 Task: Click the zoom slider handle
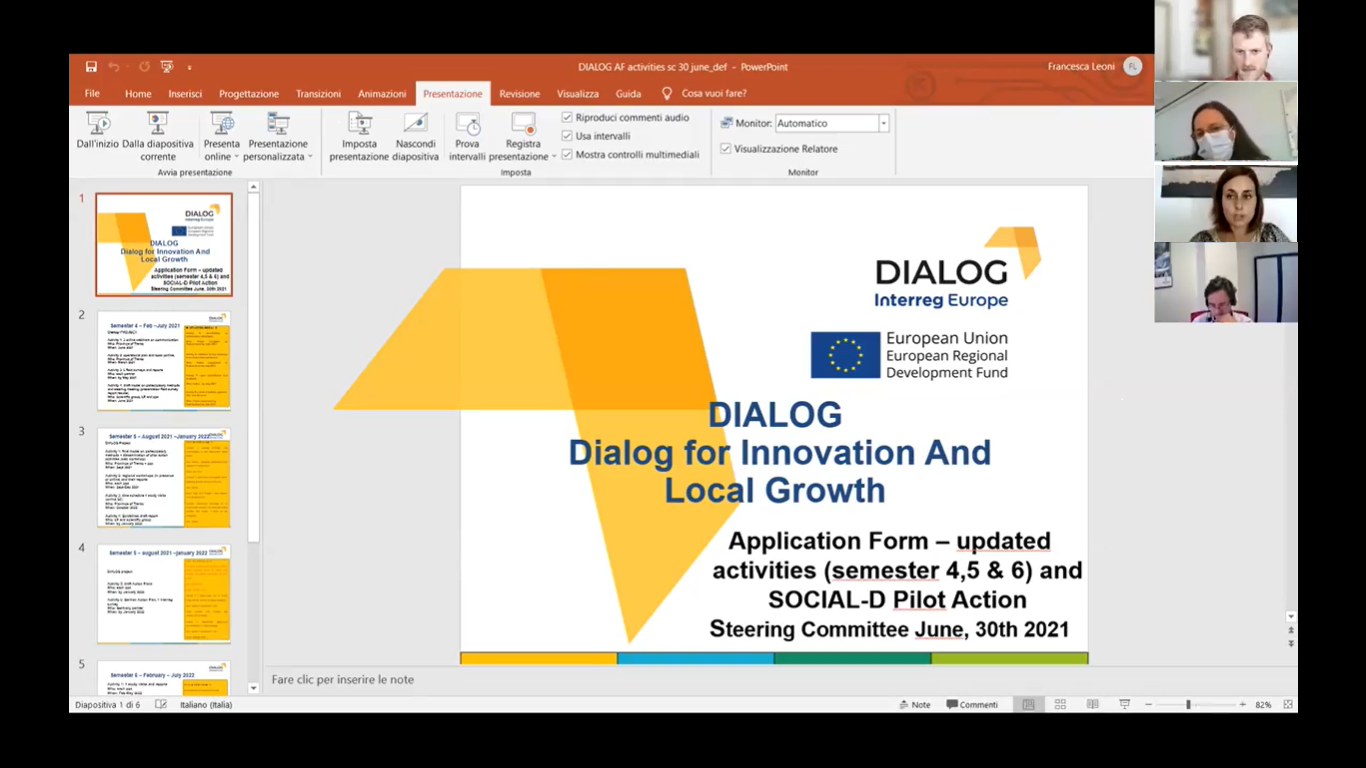[1188, 705]
